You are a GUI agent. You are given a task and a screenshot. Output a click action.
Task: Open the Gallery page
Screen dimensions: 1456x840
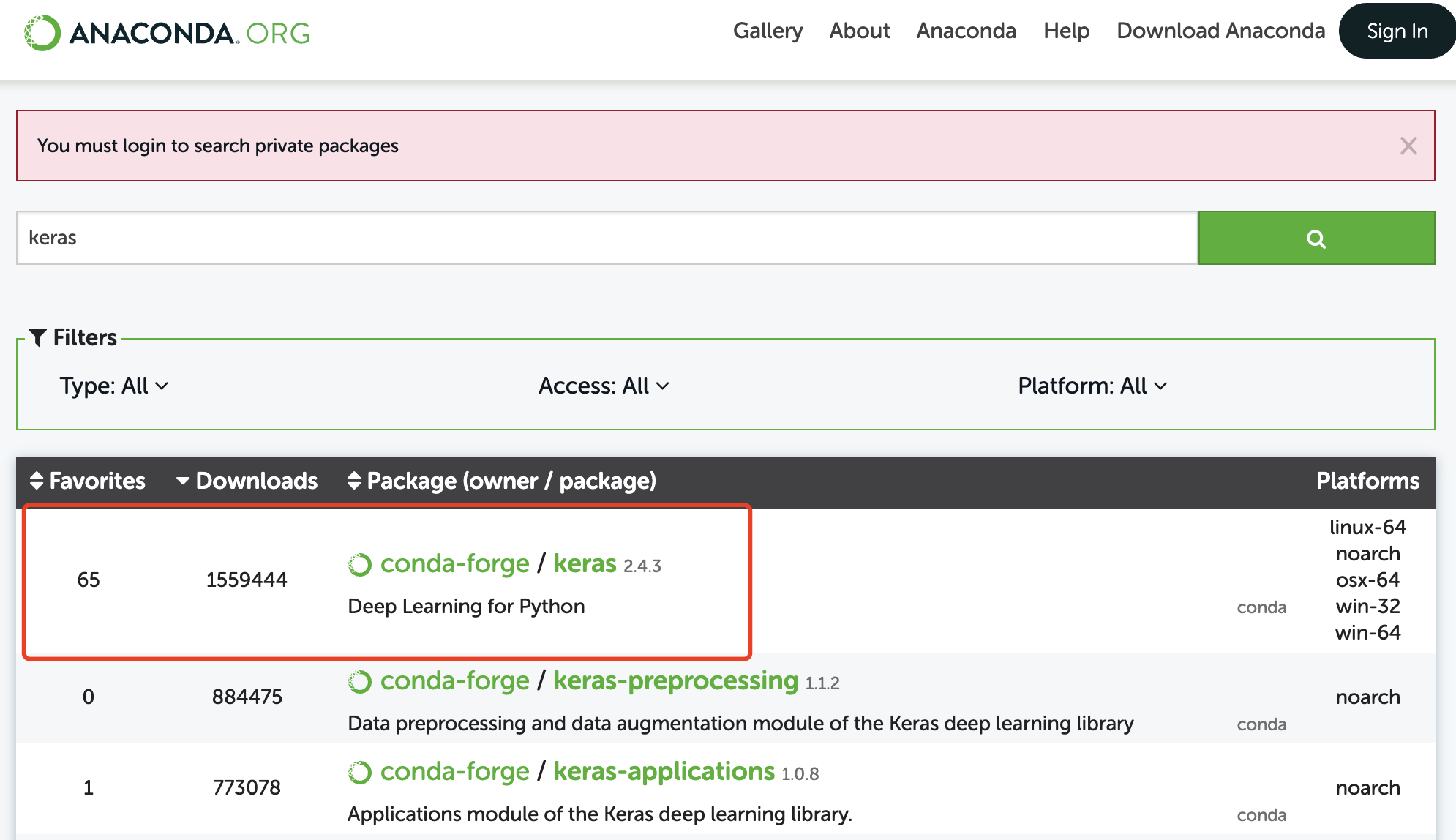(768, 31)
